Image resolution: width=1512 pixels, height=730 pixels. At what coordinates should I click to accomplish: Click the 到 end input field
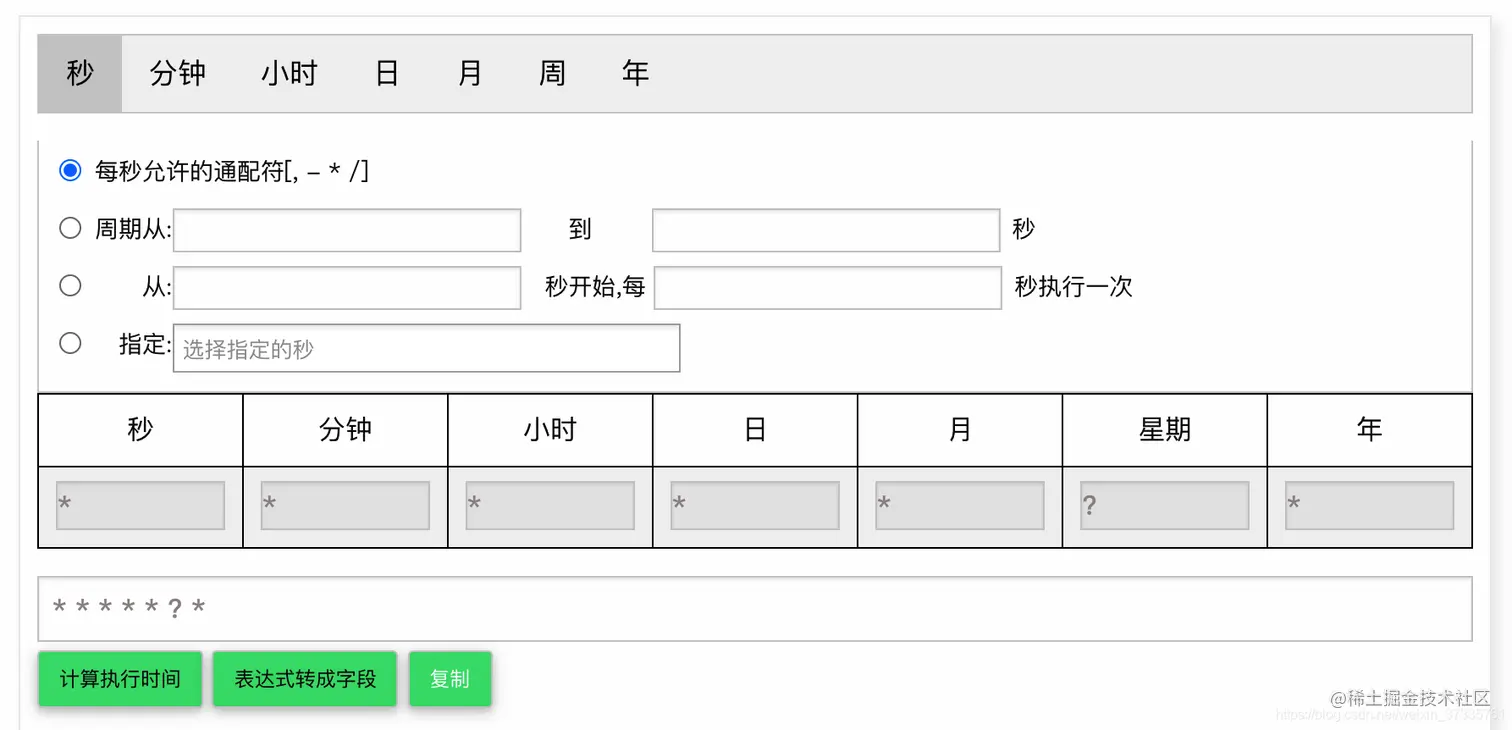point(826,230)
